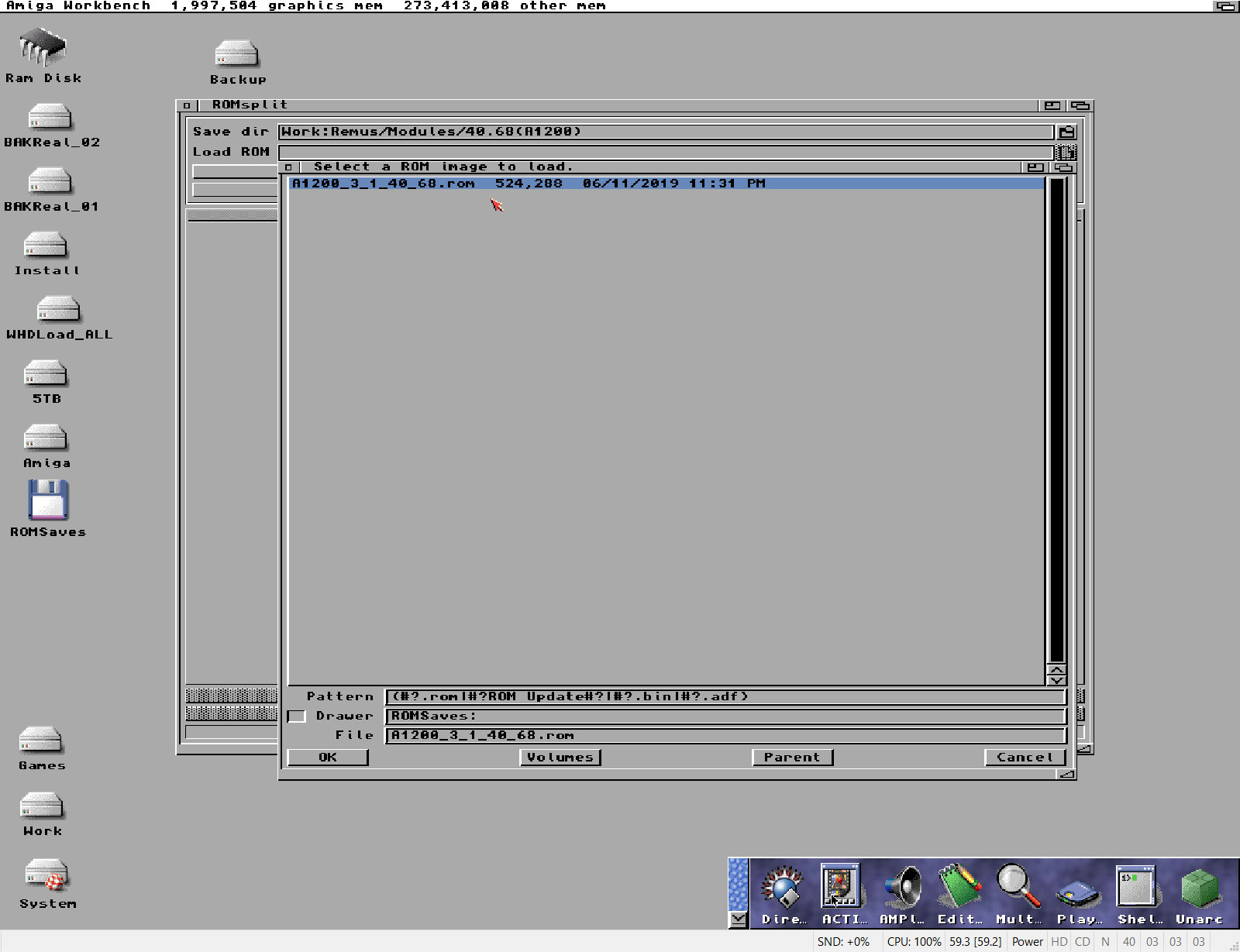The width and height of the screenshot is (1240, 952).
Task: Click the ROMsplit window zoom gadget
Action: [1052, 105]
